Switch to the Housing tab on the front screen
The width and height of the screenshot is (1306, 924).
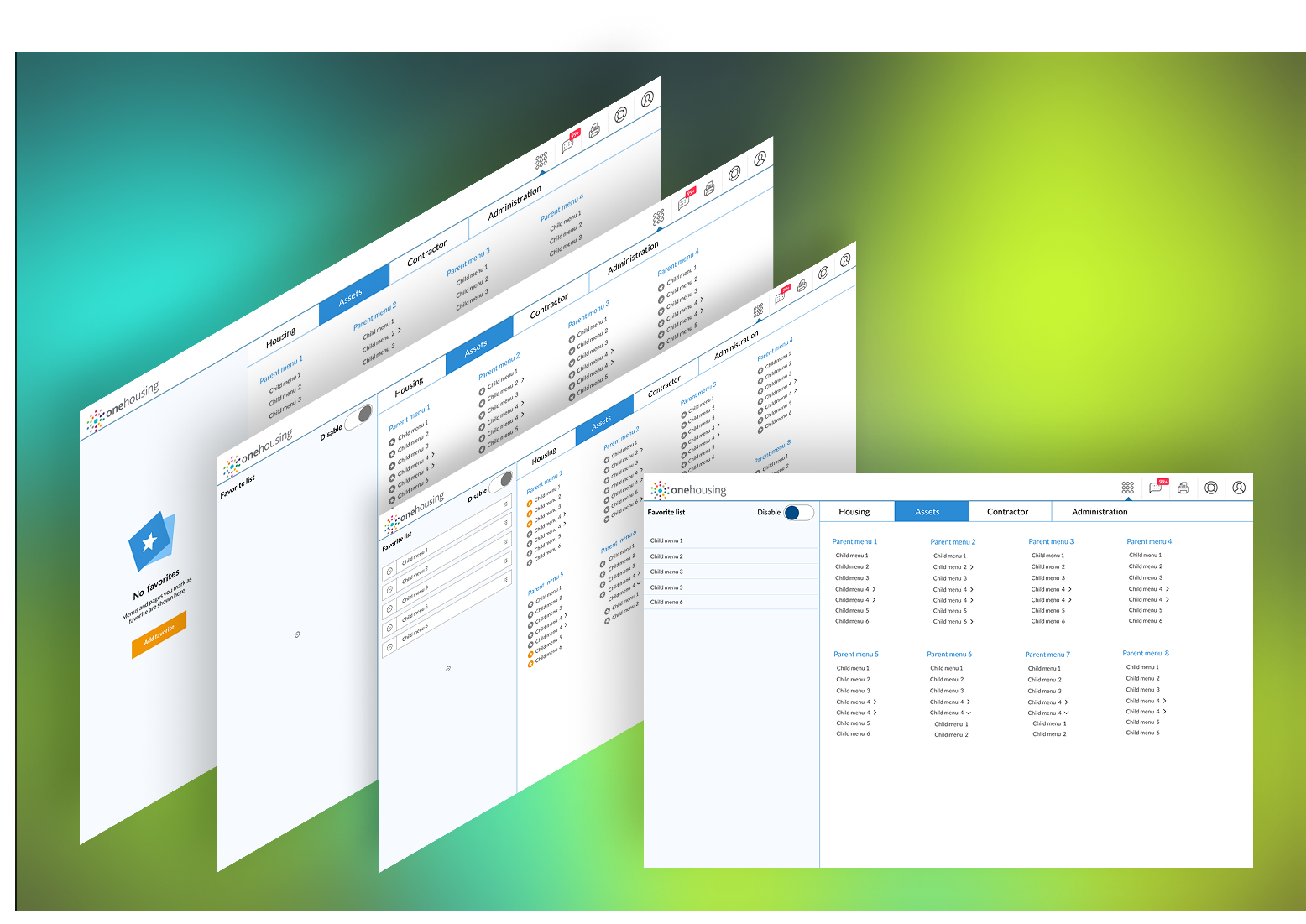tap(854, 512)
